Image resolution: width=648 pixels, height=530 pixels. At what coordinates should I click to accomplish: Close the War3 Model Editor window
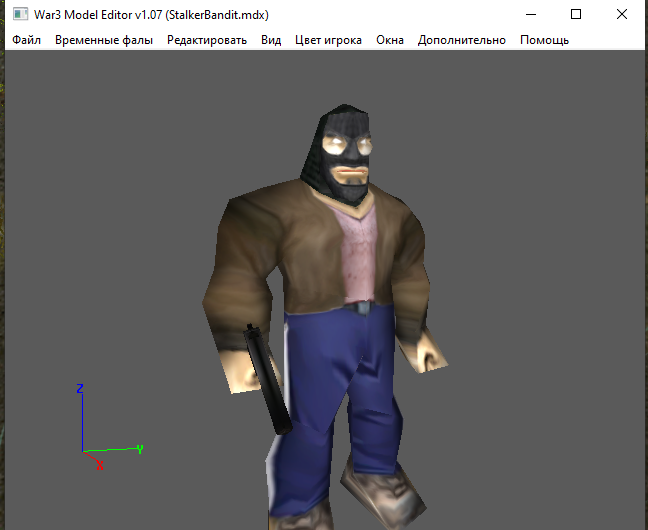tap(622, 14)
